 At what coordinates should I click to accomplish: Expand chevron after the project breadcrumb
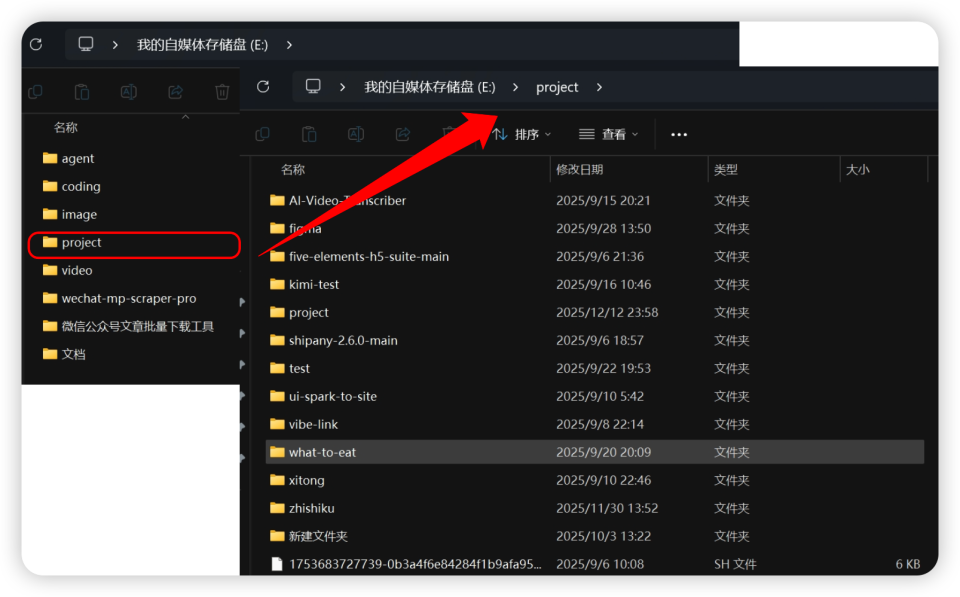tap(599, 87)
